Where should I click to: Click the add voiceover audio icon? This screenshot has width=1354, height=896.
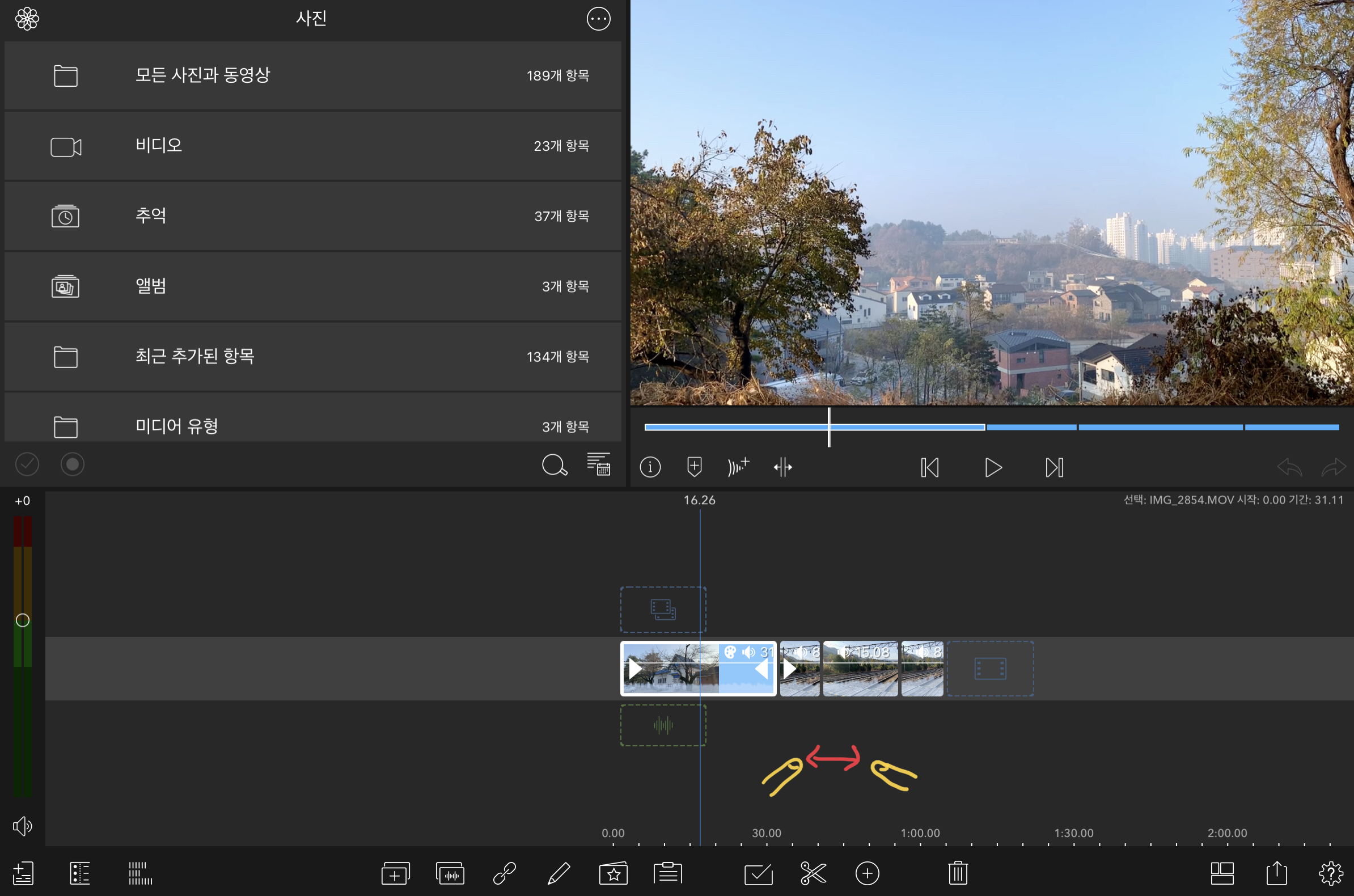coord(738,467)
